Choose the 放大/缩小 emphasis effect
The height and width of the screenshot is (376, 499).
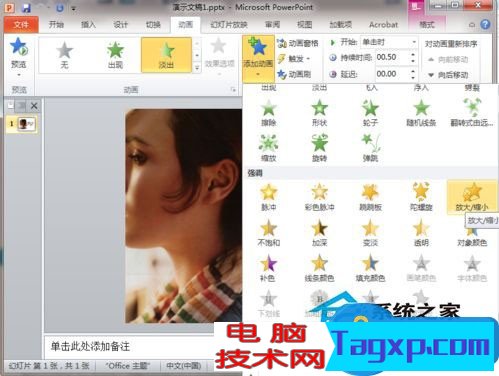coord(472,197)
